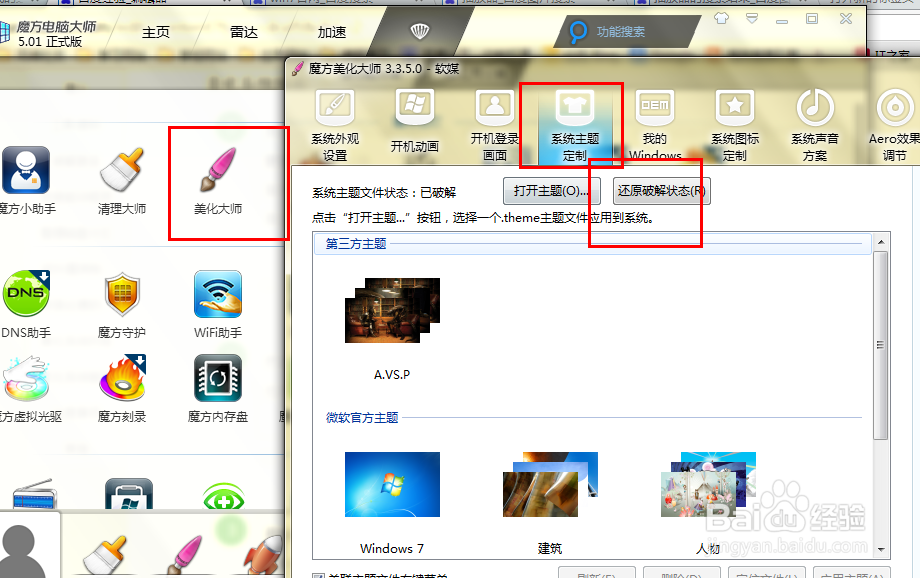Screen dimensions: 920x578
Task: Click the theme list vertical scrollbar thumb
Action: (880, 345)
